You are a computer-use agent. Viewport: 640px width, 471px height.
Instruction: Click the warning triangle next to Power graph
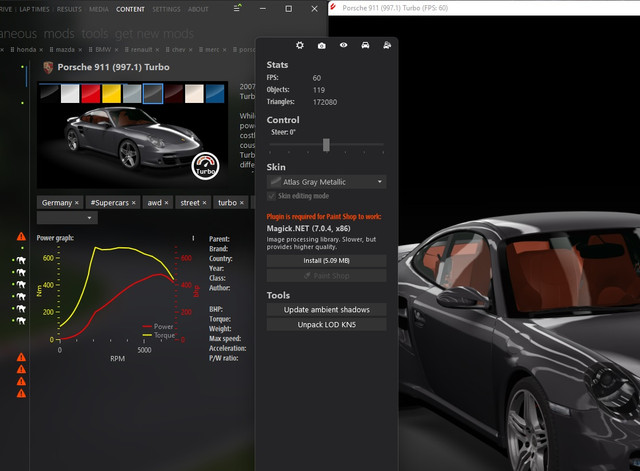click(x=21, y=236)
